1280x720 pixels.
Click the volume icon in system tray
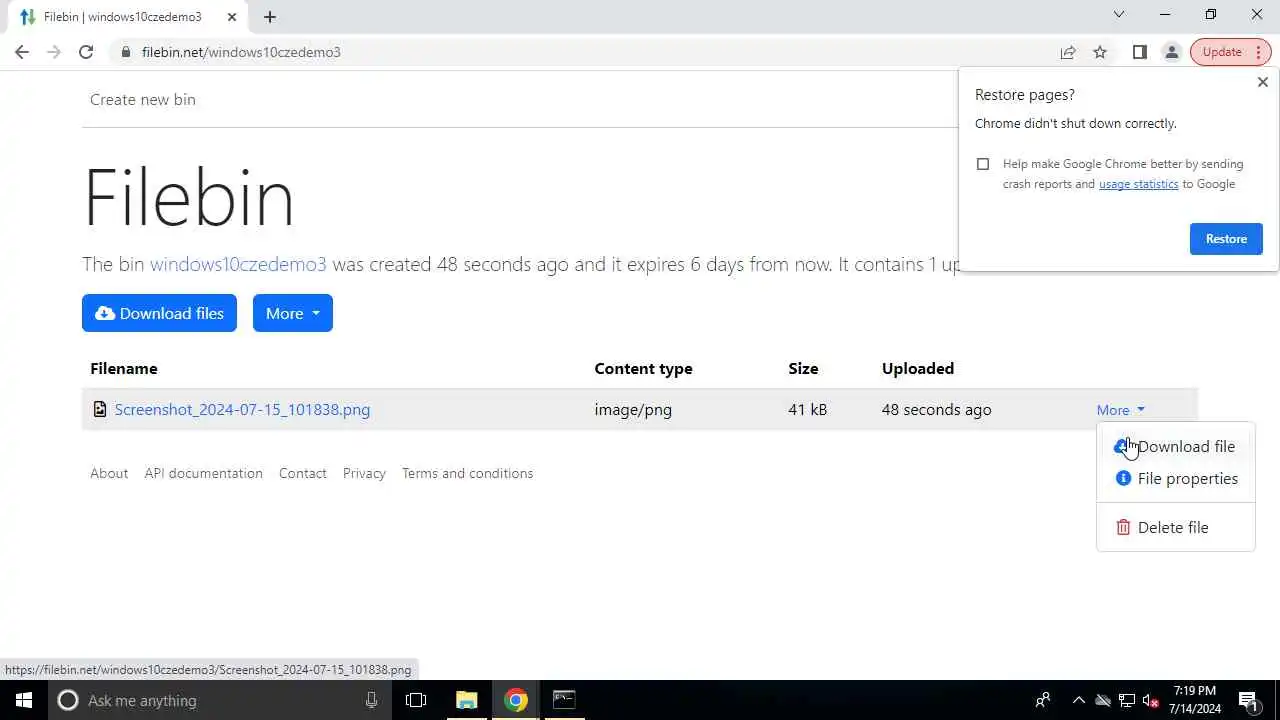coord(1151,700)
